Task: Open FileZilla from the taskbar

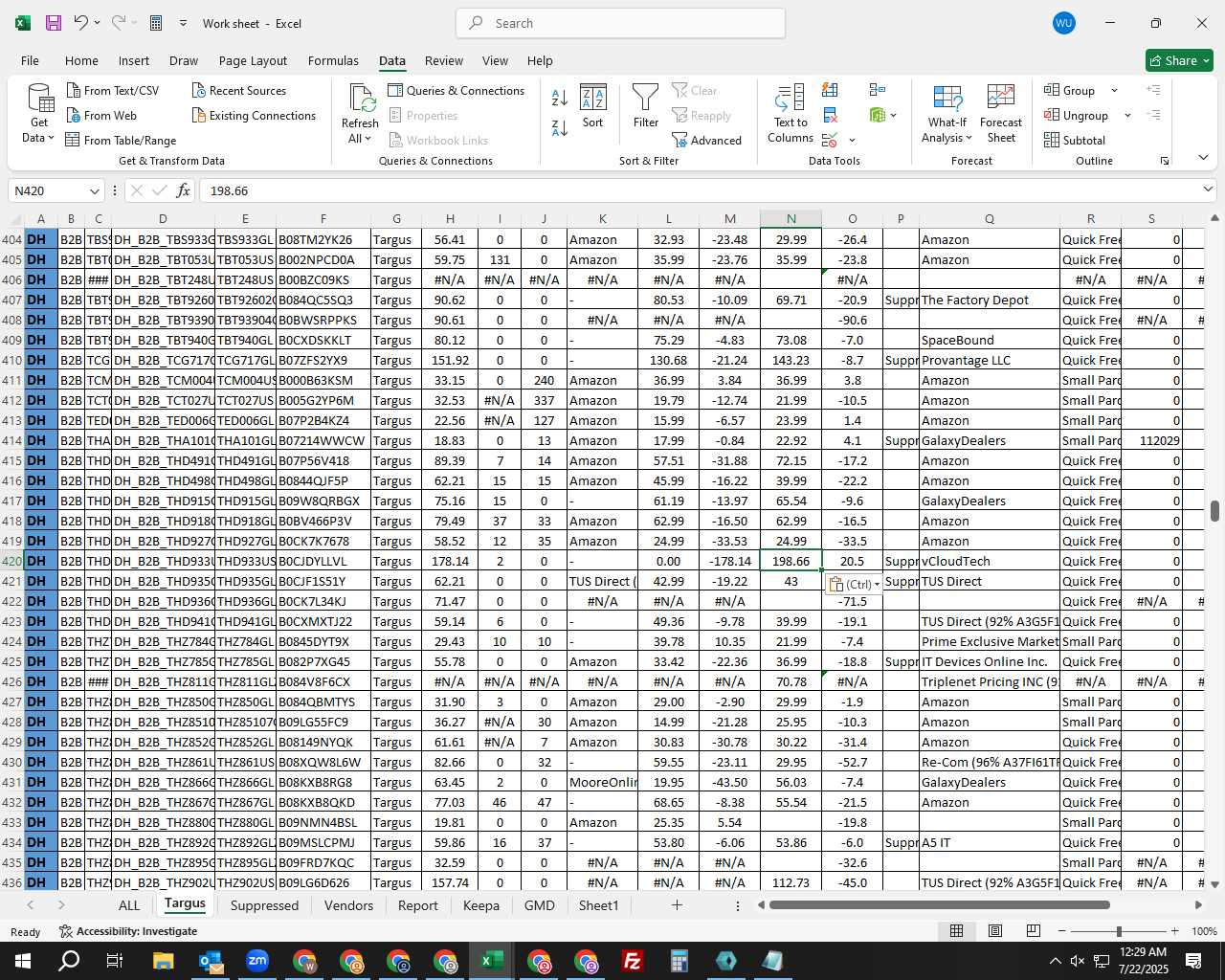Action: (632, 961)
